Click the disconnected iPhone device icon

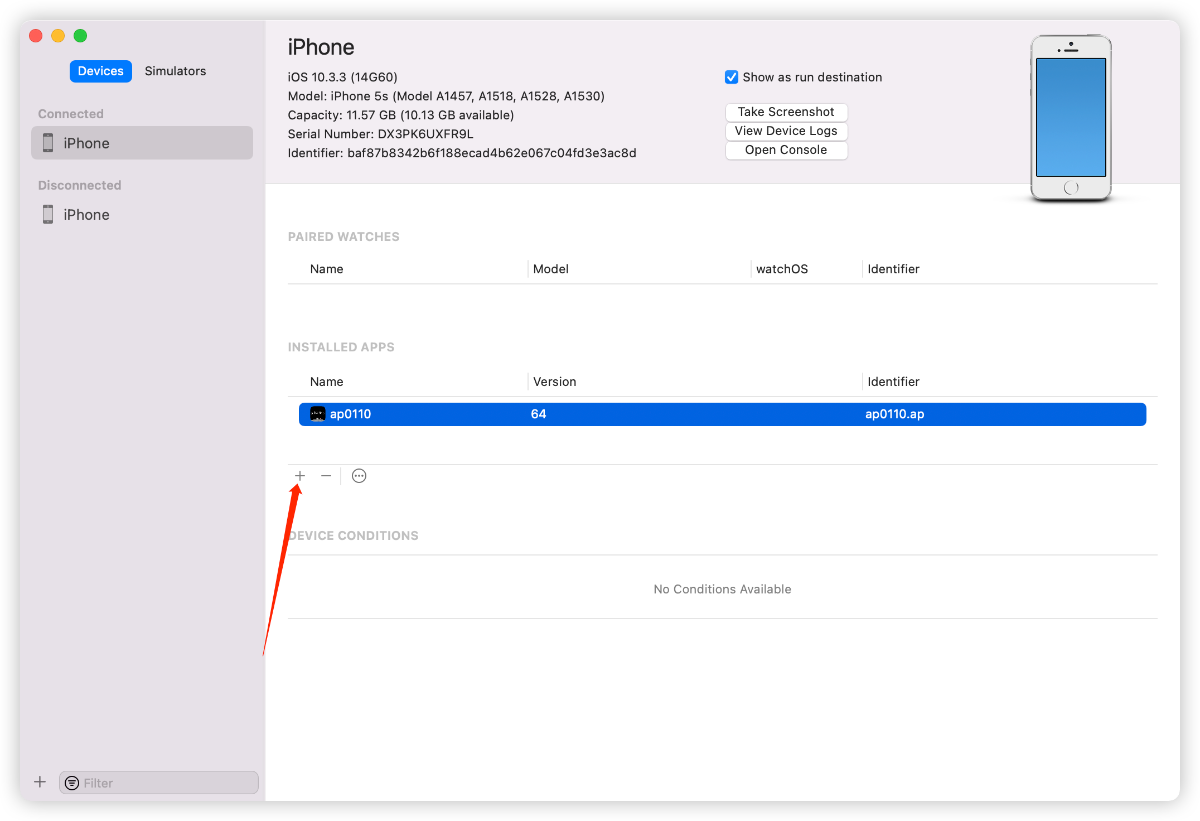click(48, 214)
